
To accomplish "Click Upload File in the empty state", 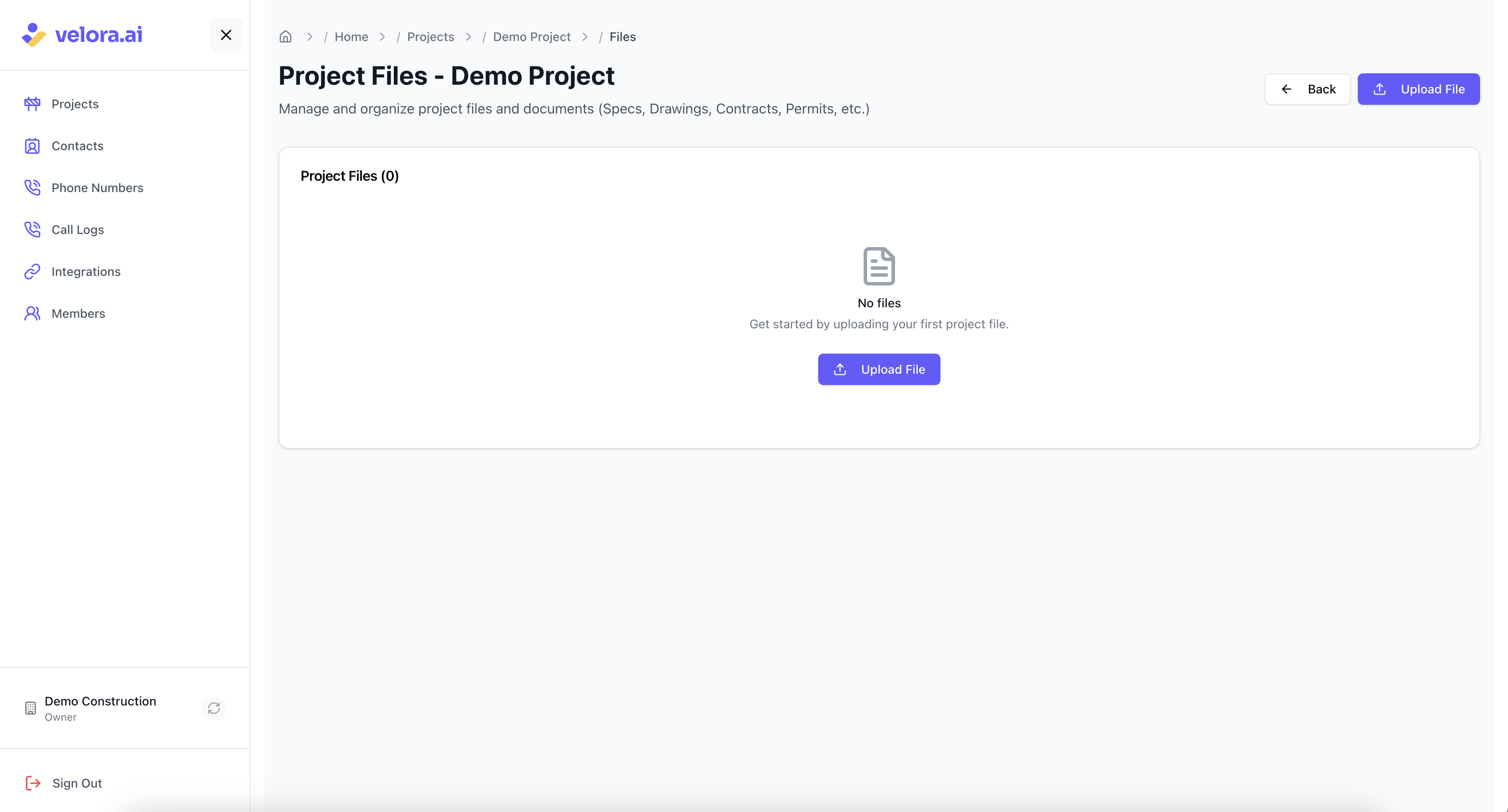I will [x=879, y=369].
